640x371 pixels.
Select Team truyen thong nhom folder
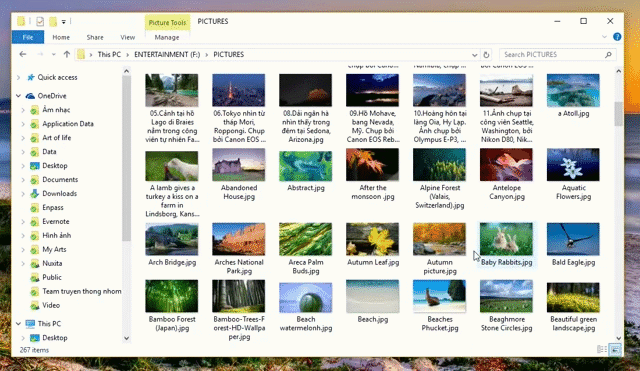coord(82,291)
